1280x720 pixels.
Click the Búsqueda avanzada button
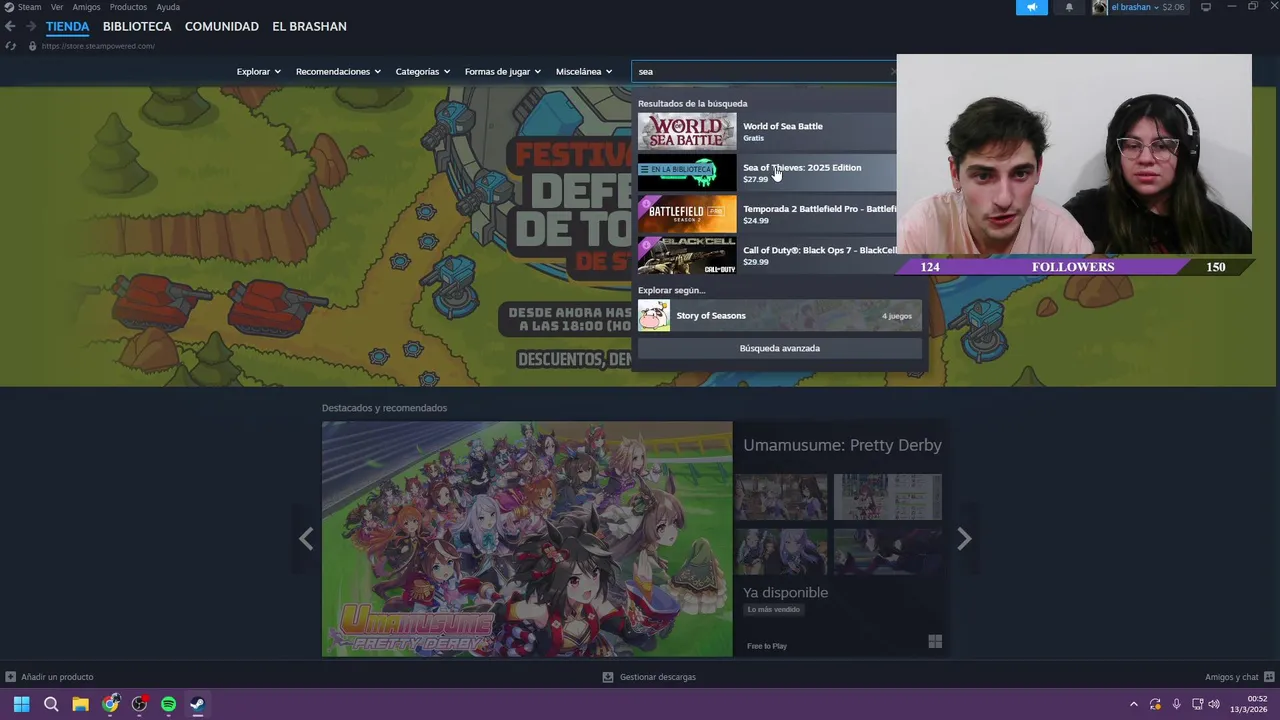pyautogui.click(x=779, y=348)
